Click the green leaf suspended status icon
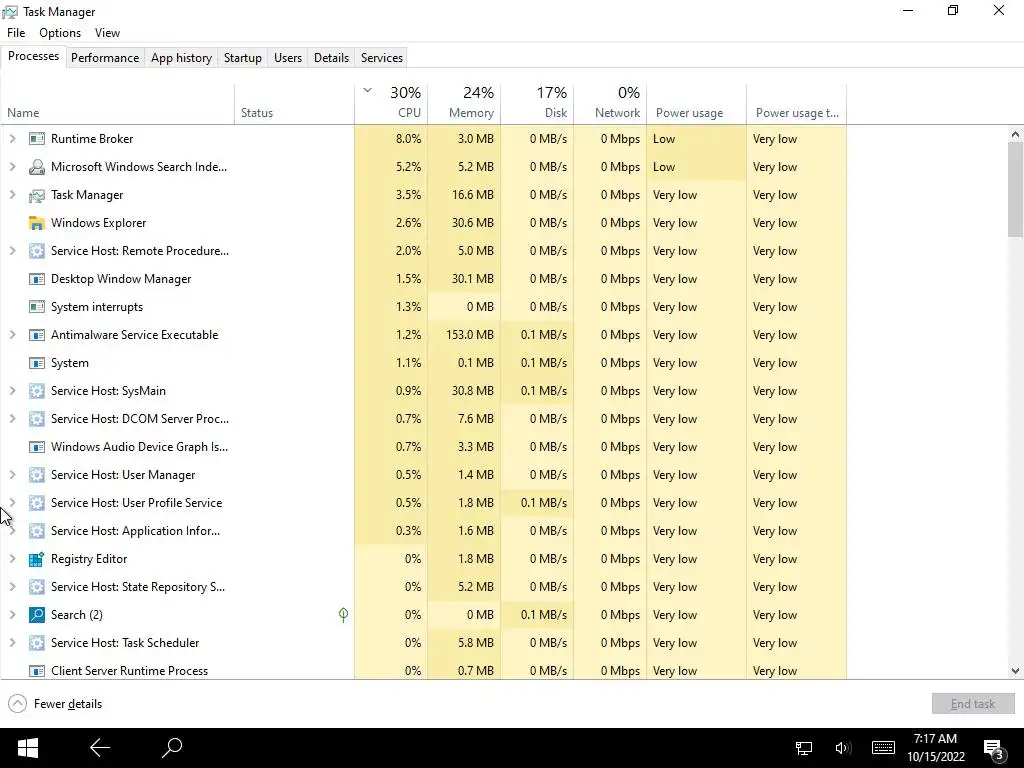The width and height of the screenshot is (1024, 768). coord(344,615)
